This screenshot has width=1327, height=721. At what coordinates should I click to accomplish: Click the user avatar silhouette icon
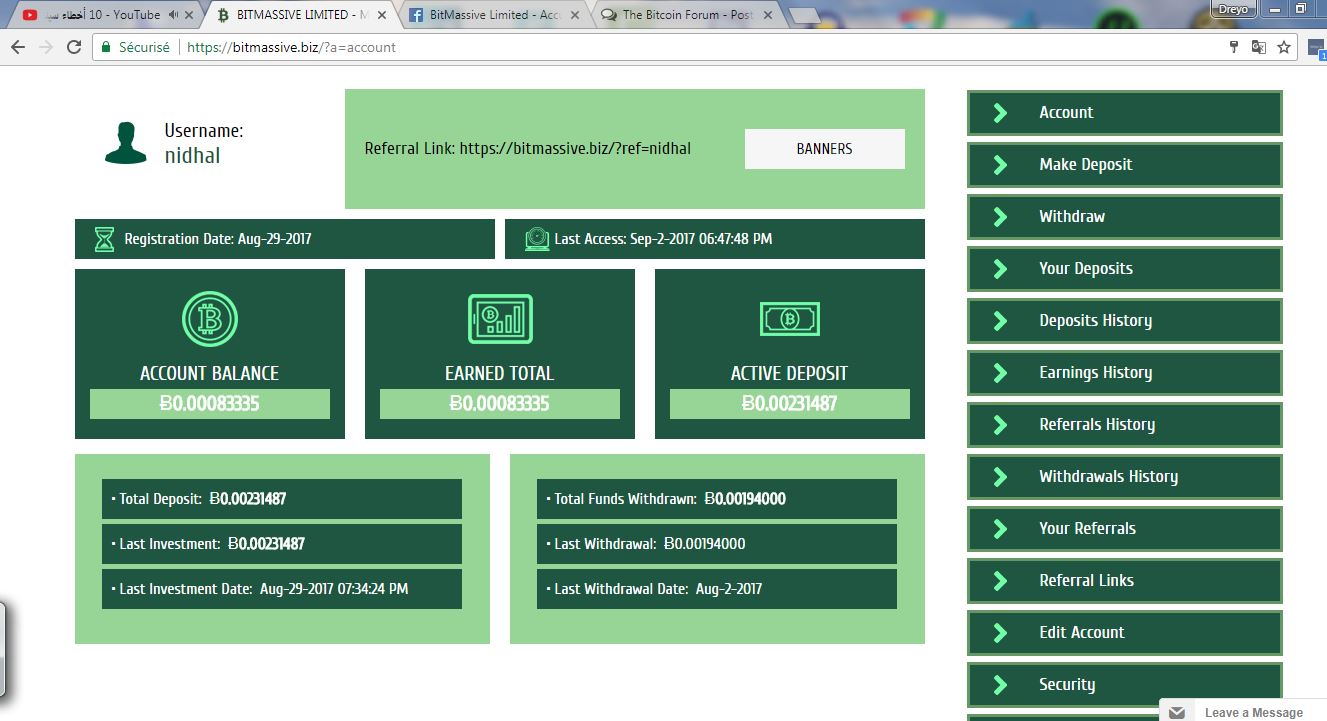click(x=126, y=143)
